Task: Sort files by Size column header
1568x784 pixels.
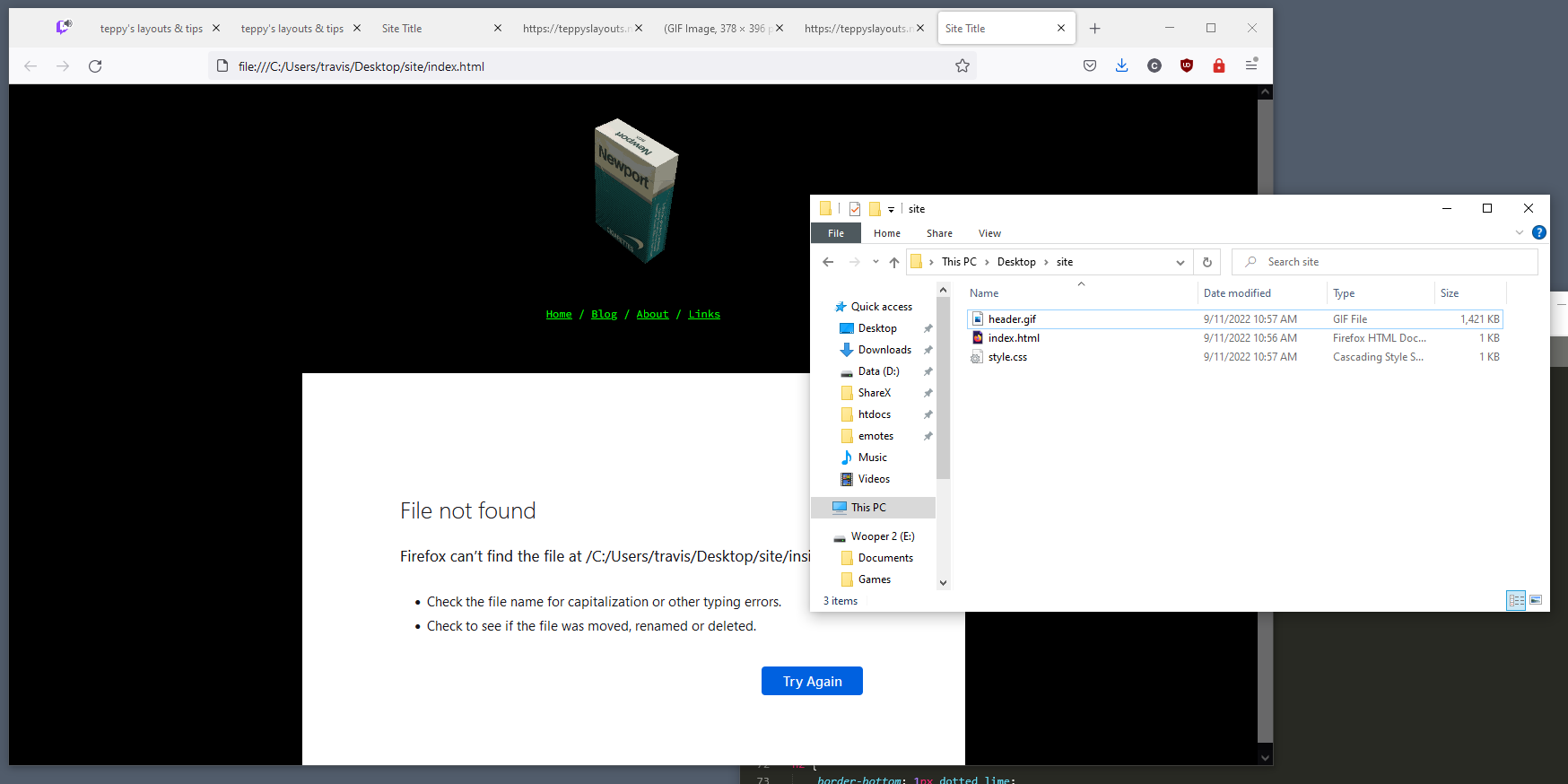Action: (x=1450, y=293)
